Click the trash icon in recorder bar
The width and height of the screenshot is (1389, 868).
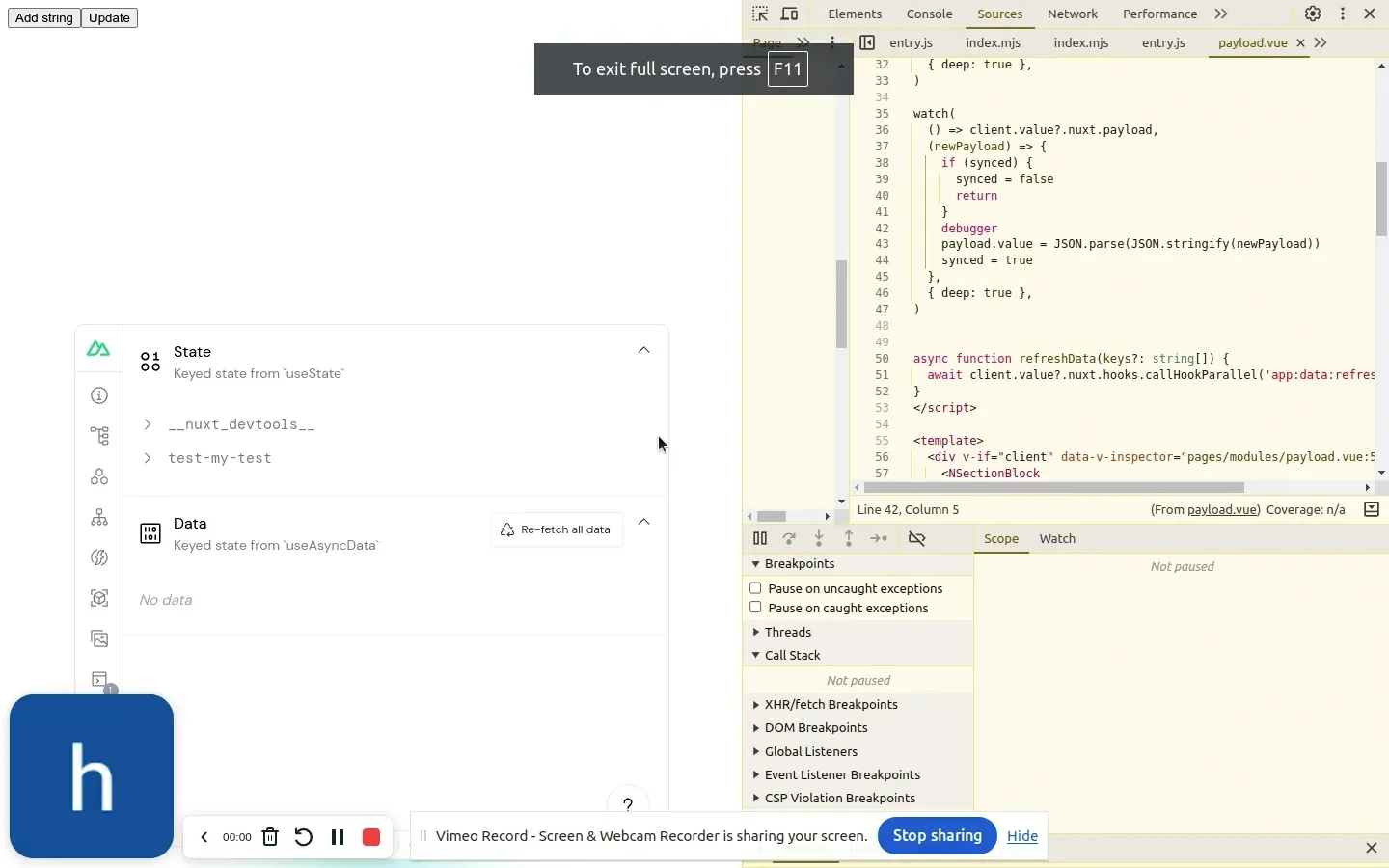pos(270,837)
